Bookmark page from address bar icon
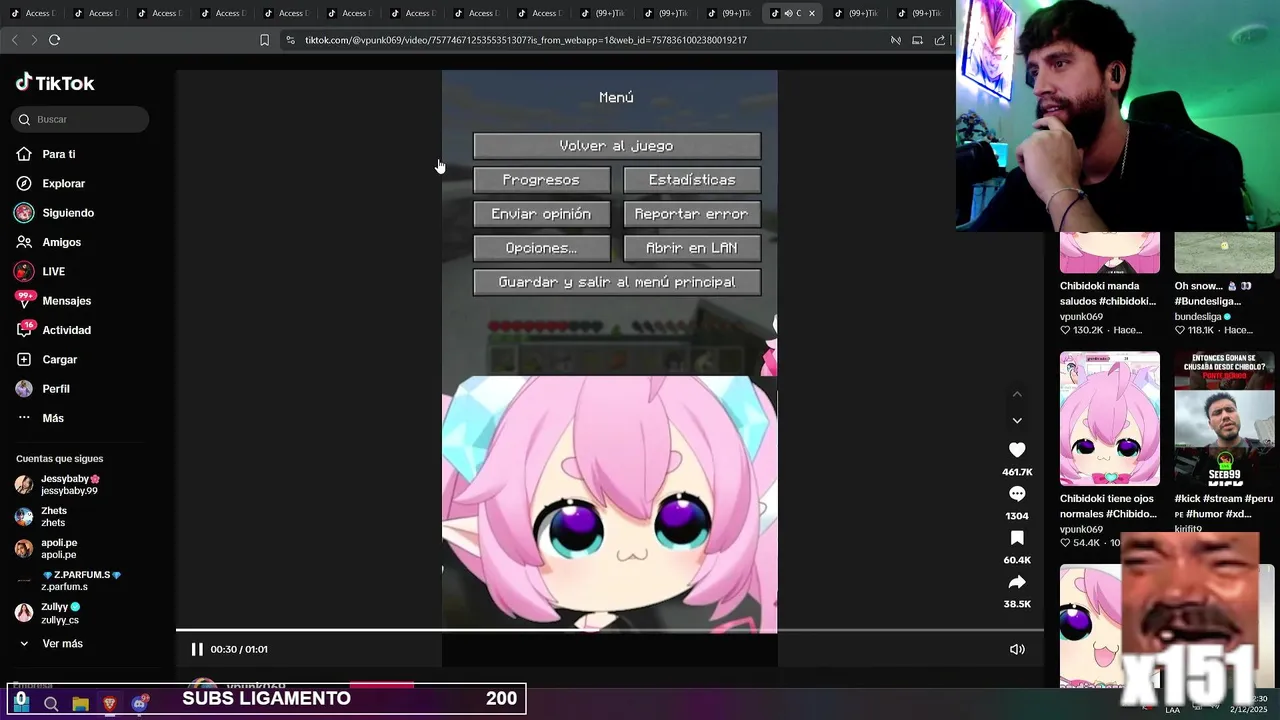 tap(264, 40)
